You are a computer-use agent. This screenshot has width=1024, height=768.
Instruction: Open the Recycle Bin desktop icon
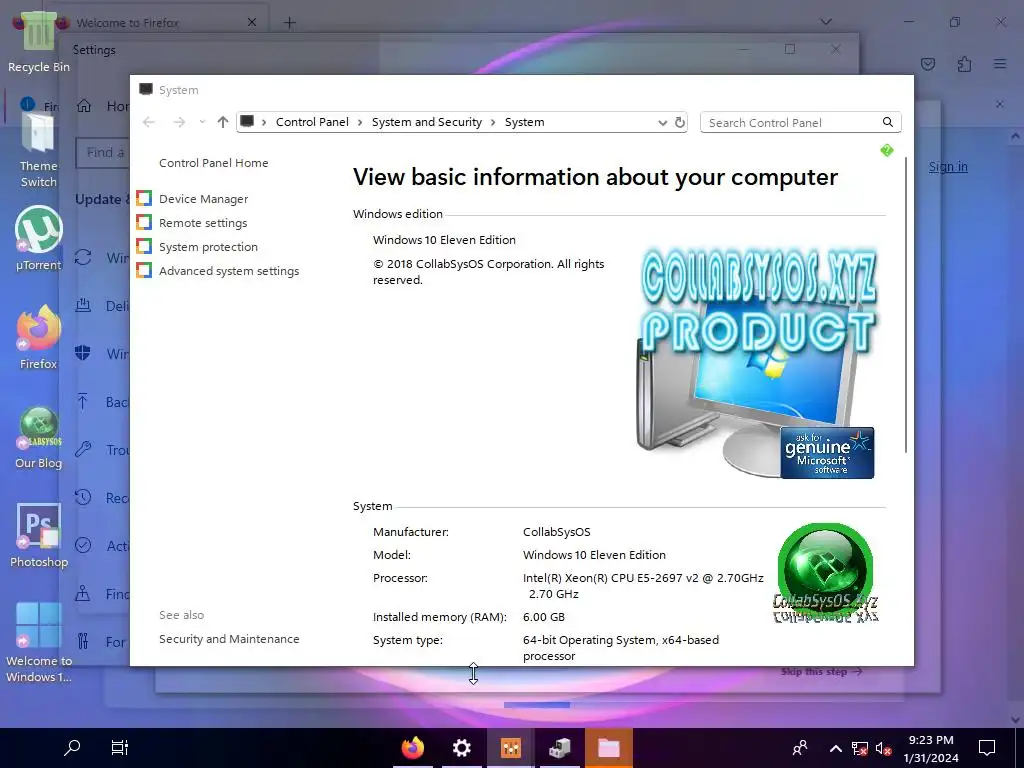[39, 40]
